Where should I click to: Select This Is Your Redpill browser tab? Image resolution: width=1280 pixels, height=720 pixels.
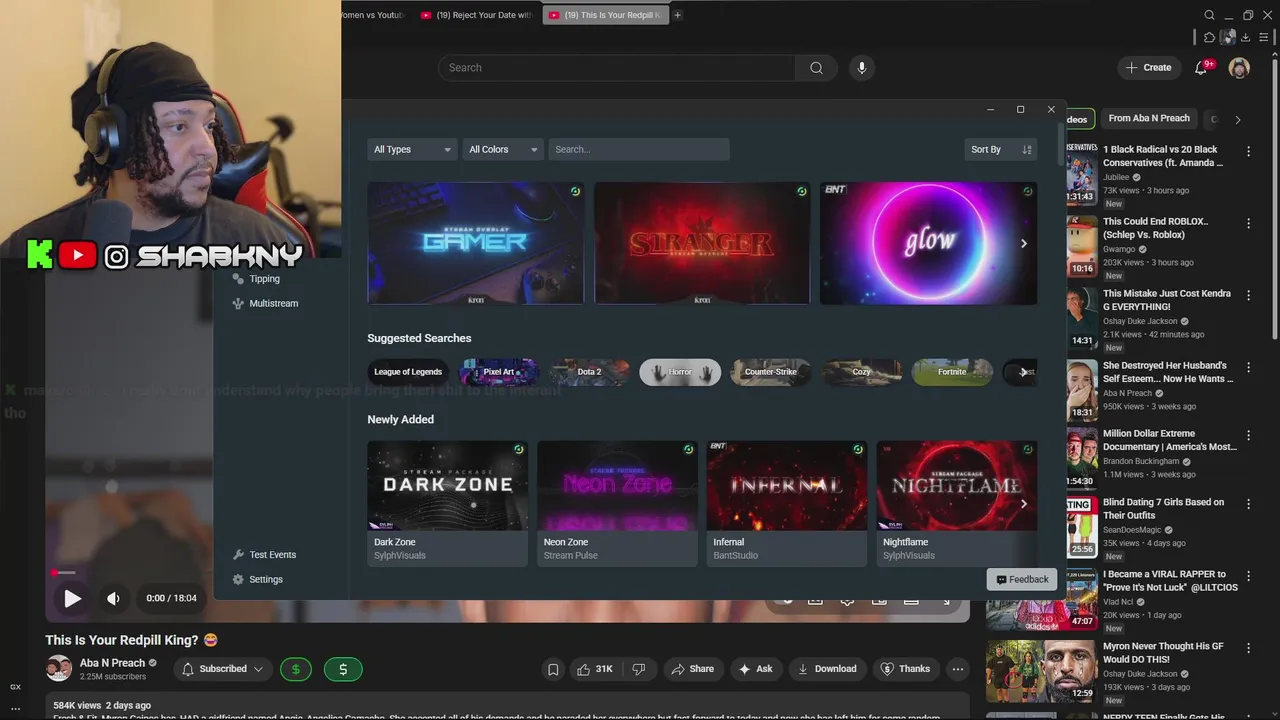coord(605,15)
